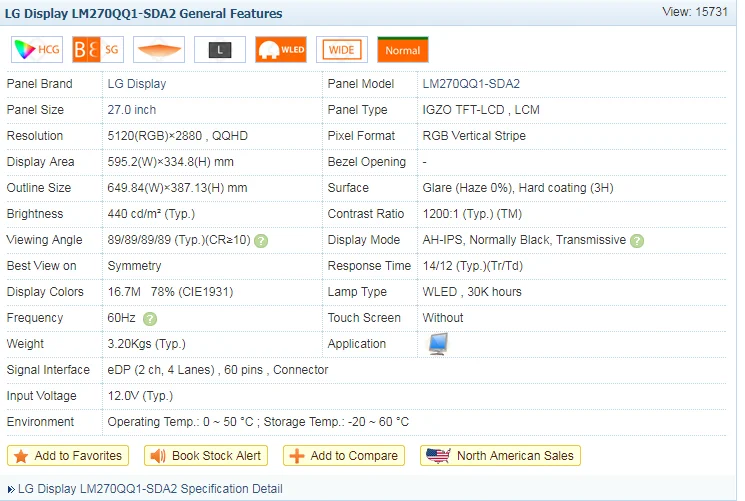This screenshot has height=501, width=745.
Task: Click the Display Colors row label
Action: point(45,292)
